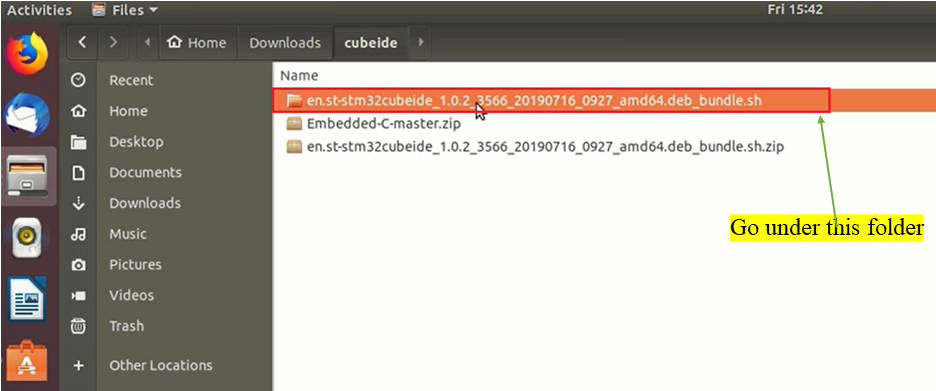Sort files by the Name column header
Screen dimensions: 936x391
[299, 76]
